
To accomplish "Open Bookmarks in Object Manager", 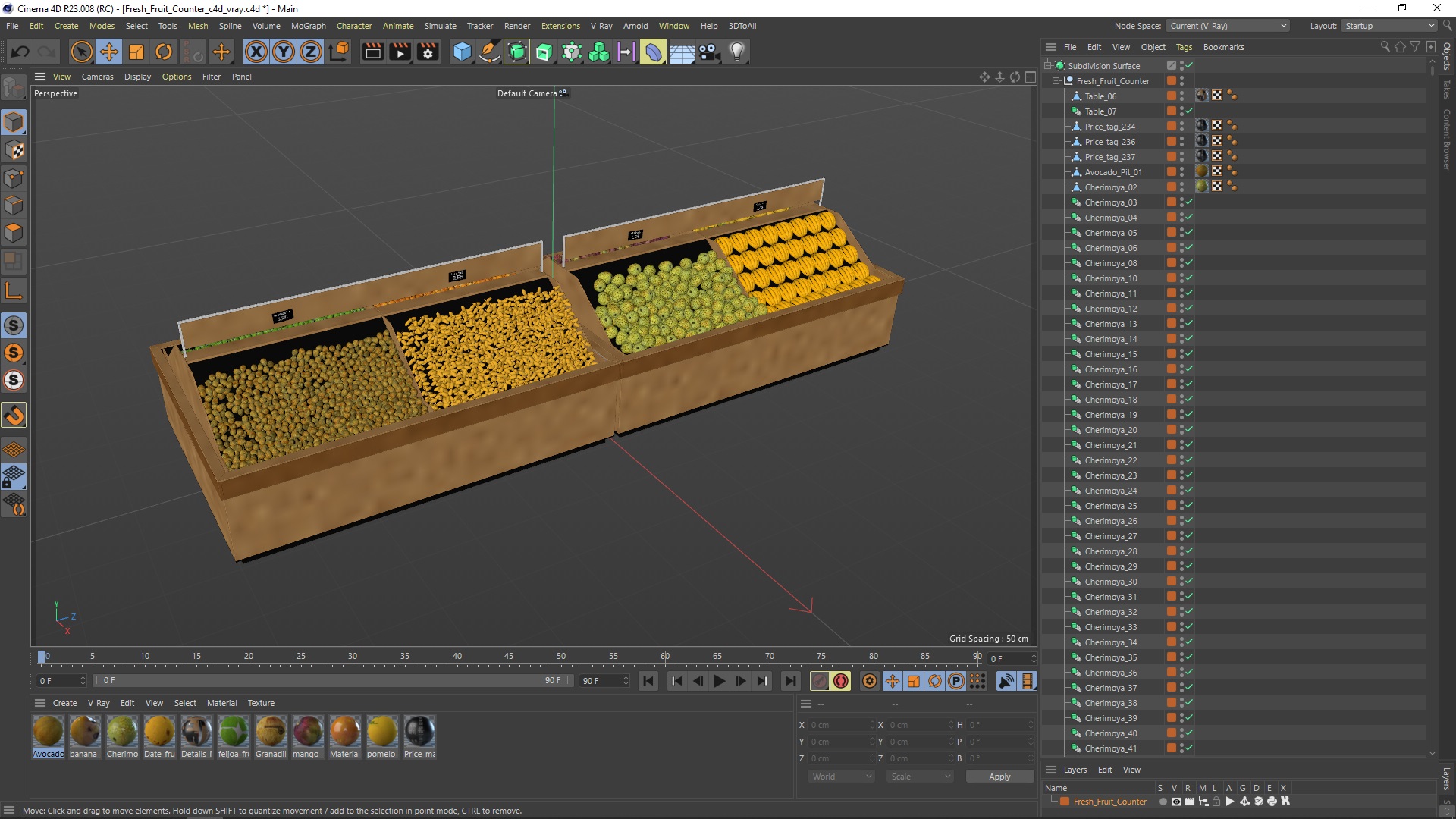I will point(1223,47).
